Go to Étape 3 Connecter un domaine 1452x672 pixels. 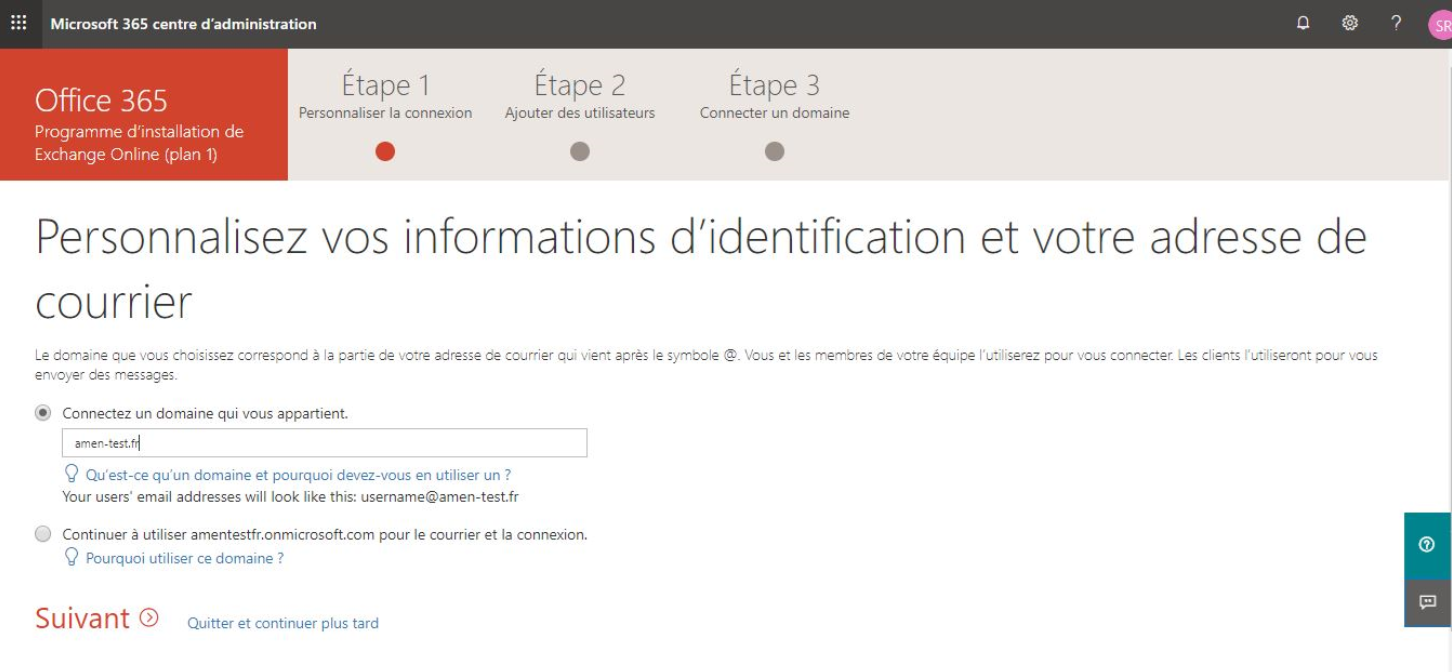tap(775, 97)
